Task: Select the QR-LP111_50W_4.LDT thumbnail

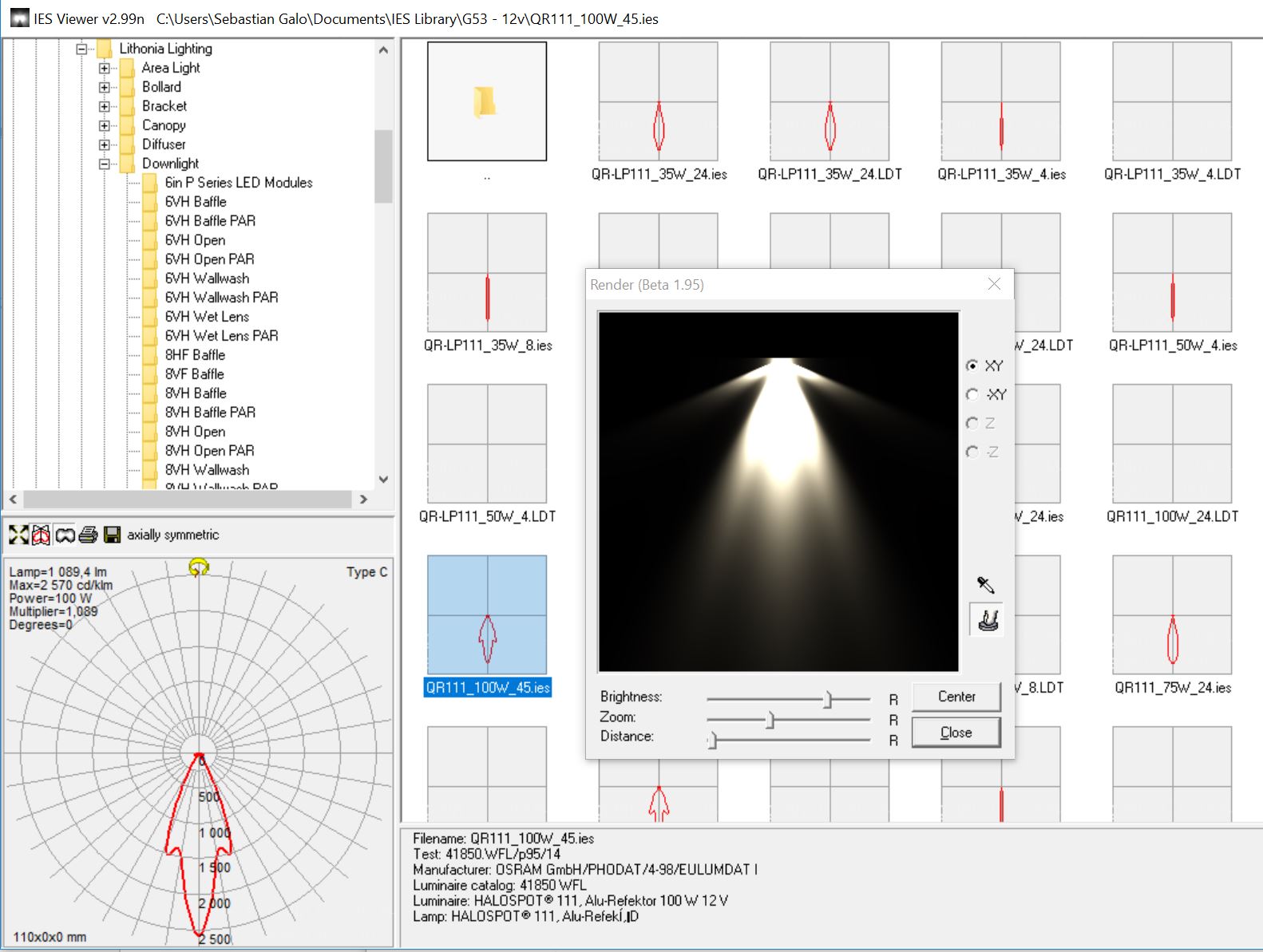Action: tap(487, 444)
